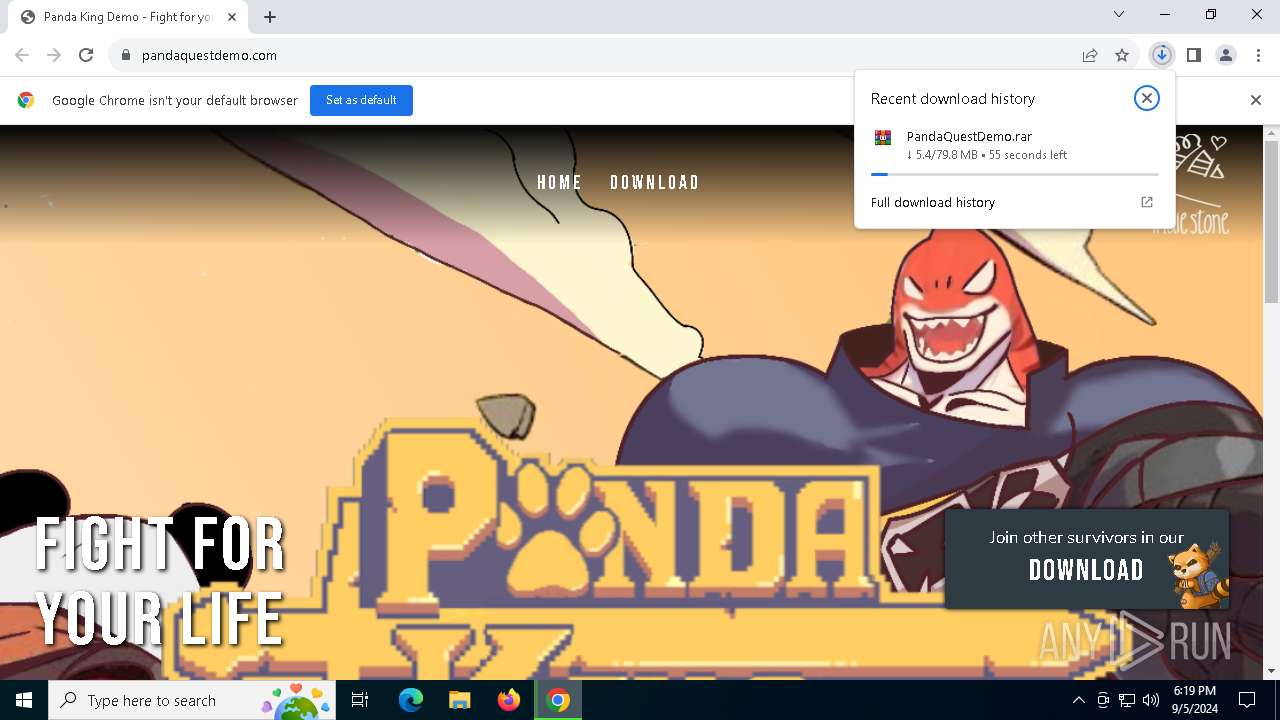Open the volume tray icon
This screenshot has width=1280, height=720.
[1151, 700]
